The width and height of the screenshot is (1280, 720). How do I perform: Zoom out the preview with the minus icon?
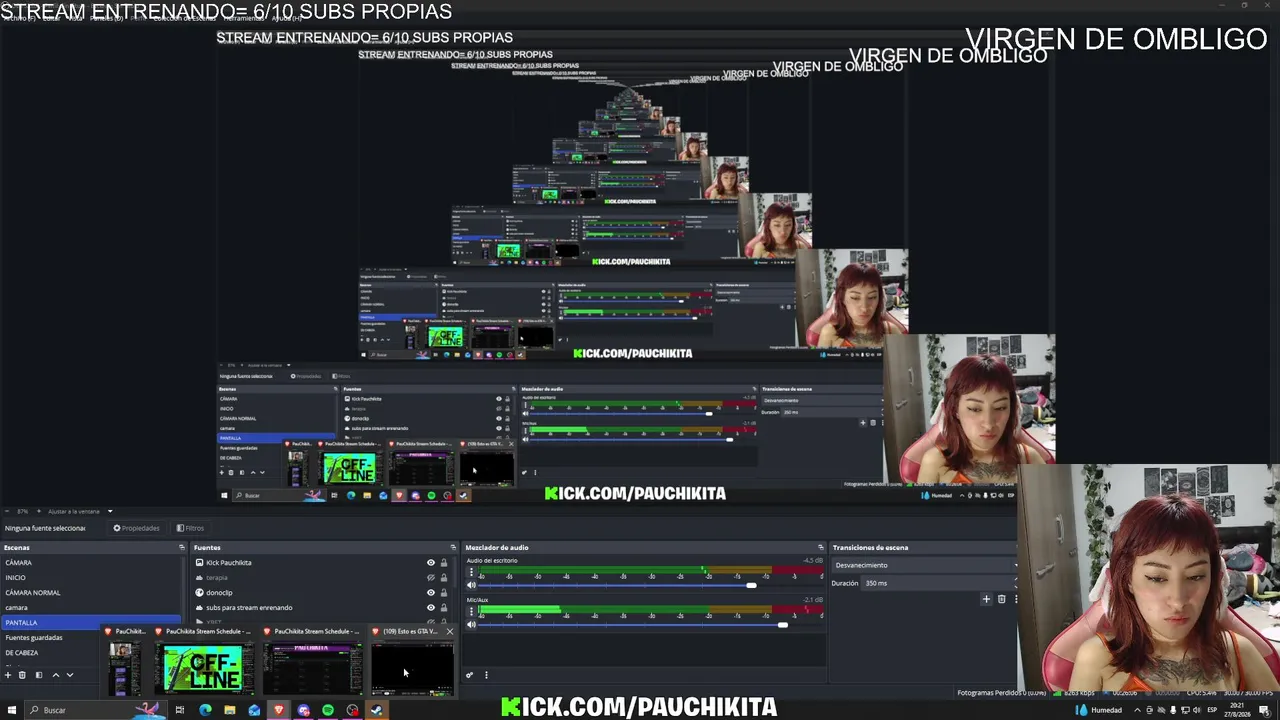pyautogui.click(x=5, y=511)
